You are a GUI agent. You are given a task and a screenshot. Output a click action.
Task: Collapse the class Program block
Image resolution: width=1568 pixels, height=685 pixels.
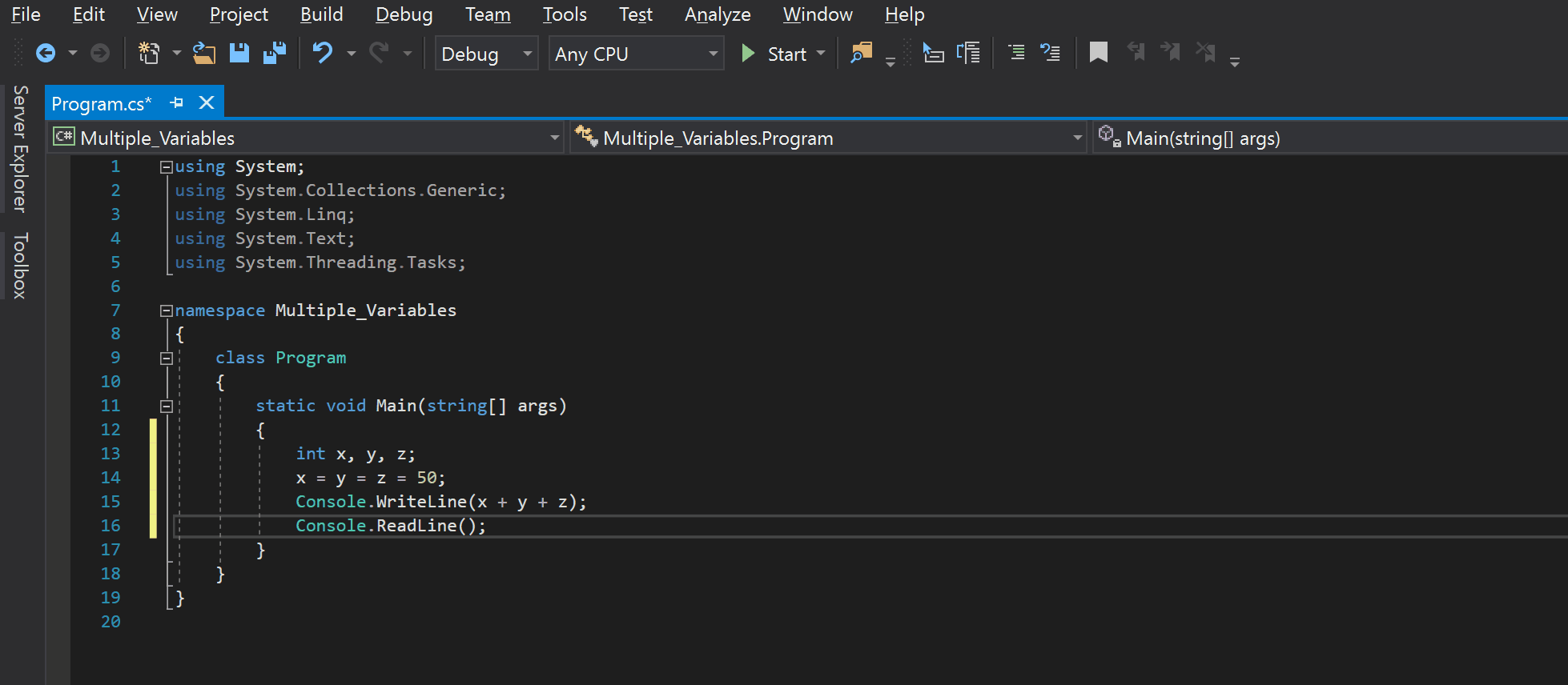coord(167,359)
